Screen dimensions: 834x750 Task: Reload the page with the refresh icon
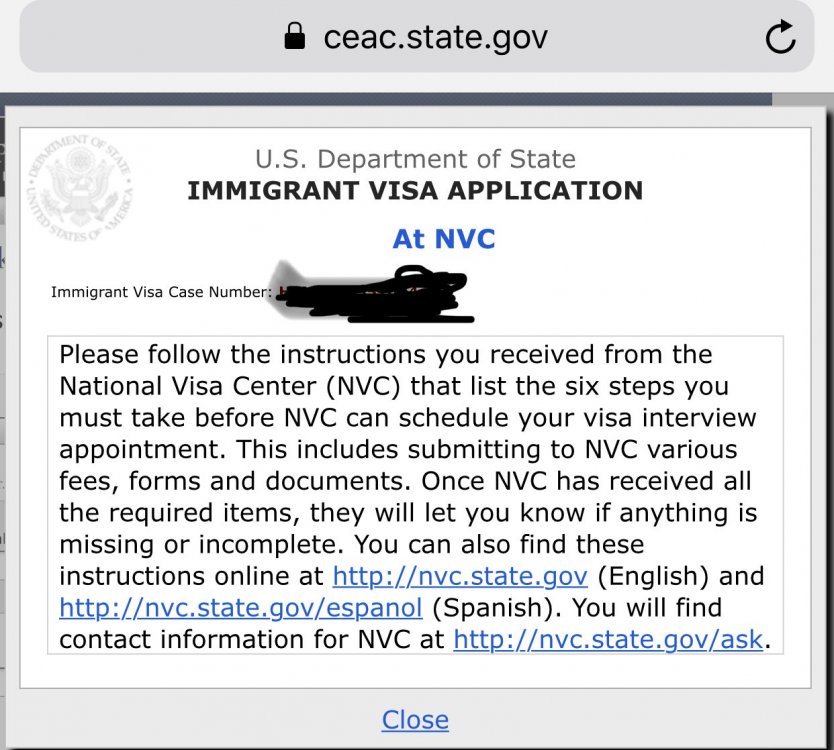pos(780,37)
